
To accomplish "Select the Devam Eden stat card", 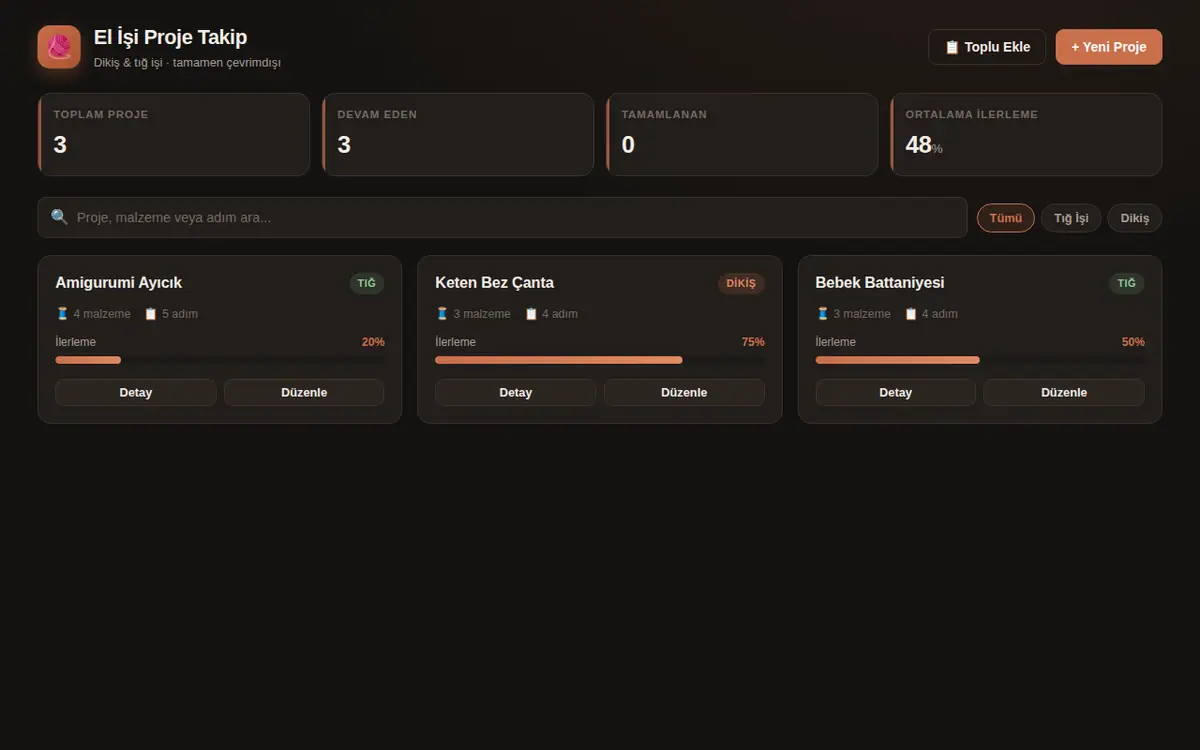I will pos(458,135).
